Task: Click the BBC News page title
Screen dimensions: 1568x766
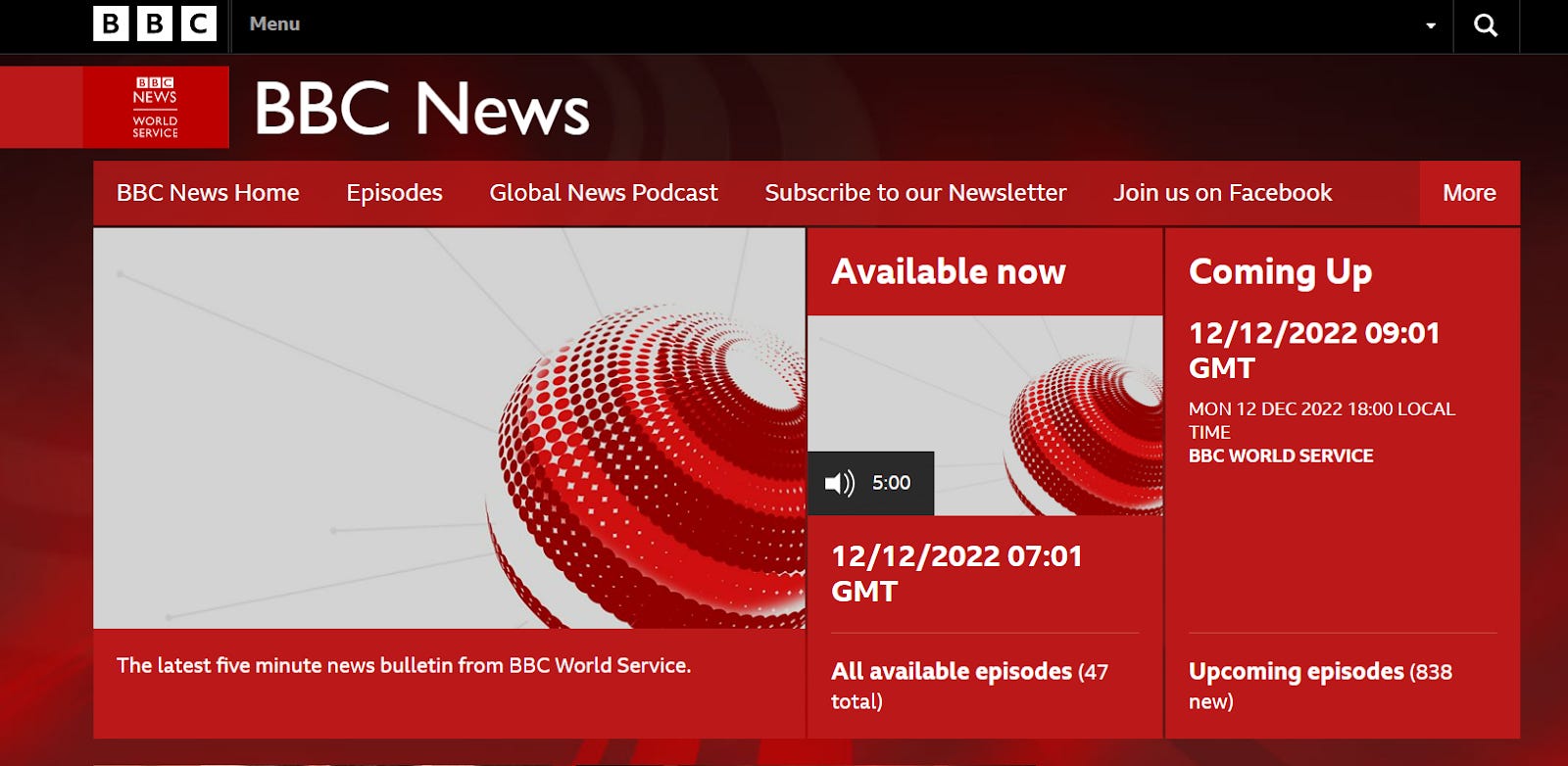Action: [x=422, y=108]
